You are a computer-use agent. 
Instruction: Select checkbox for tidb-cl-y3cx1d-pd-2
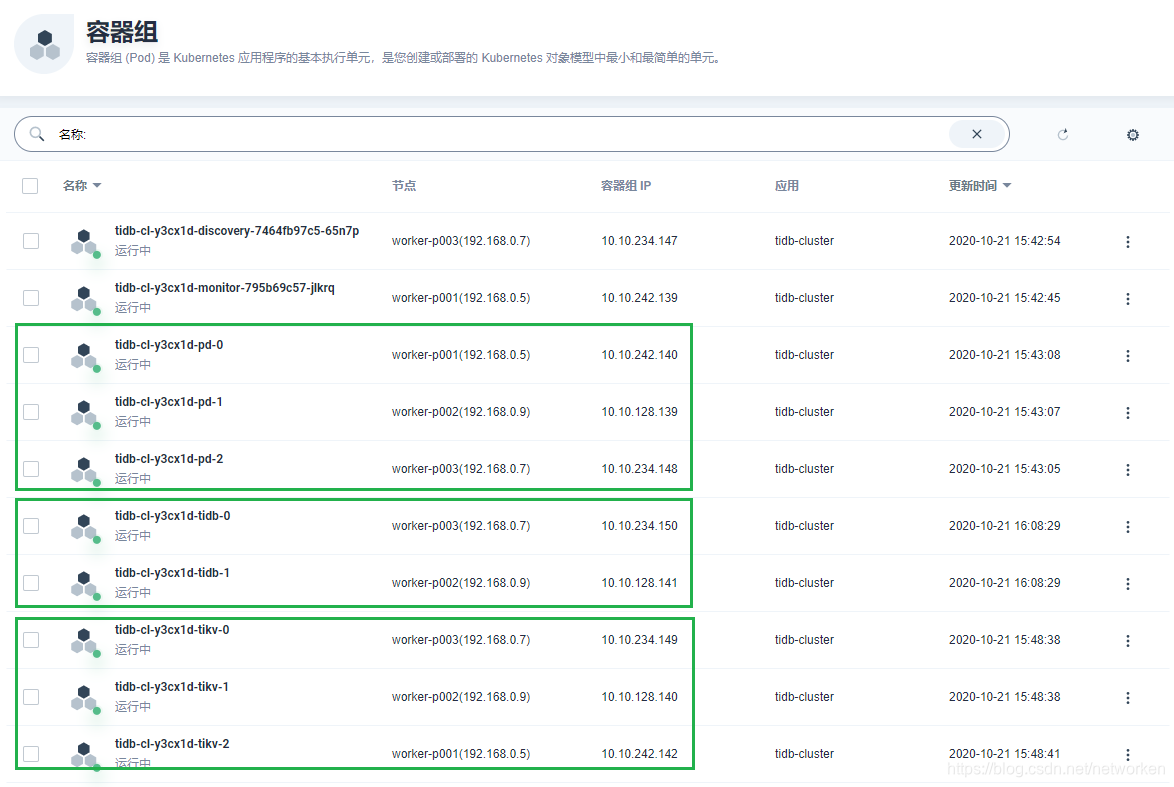[31, 469]
